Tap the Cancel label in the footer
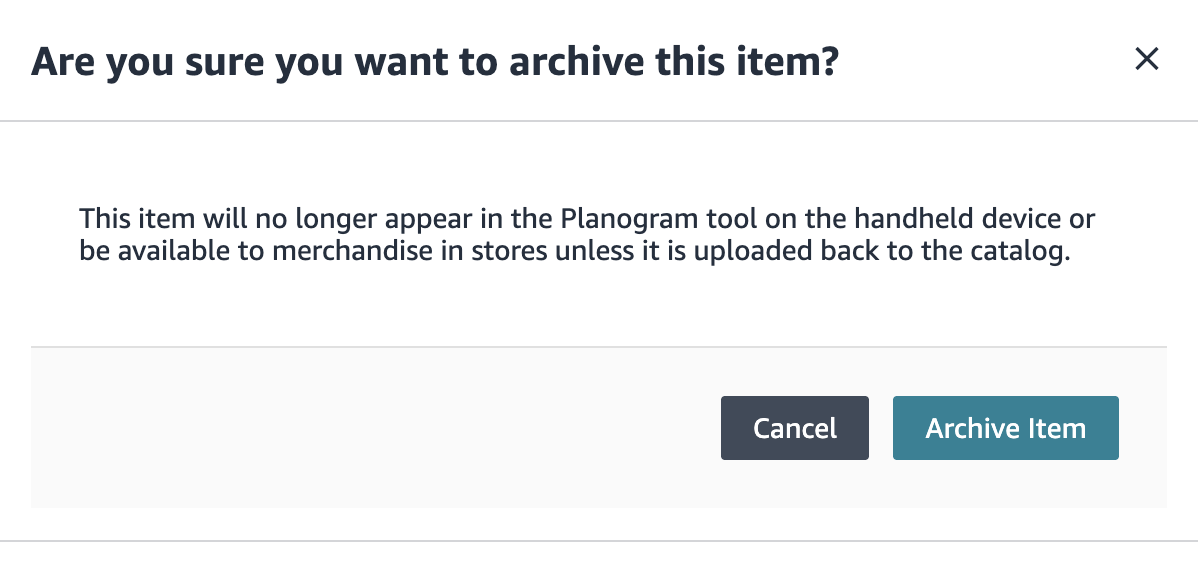Image resolution: width=1198 pixels, height=566 pixels. 794,428
